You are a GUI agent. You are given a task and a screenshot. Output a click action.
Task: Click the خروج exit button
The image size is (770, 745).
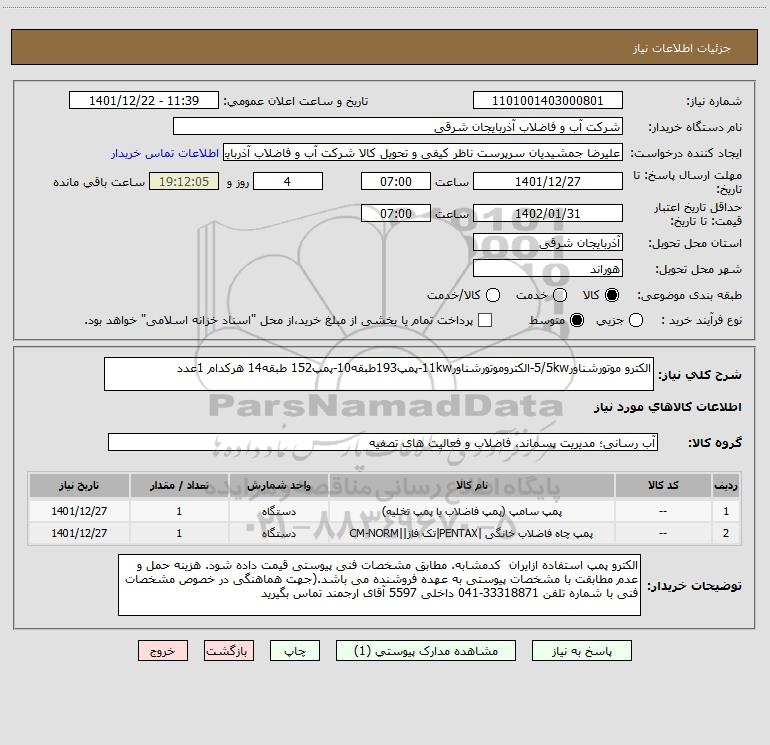click(x=163, y=651)
